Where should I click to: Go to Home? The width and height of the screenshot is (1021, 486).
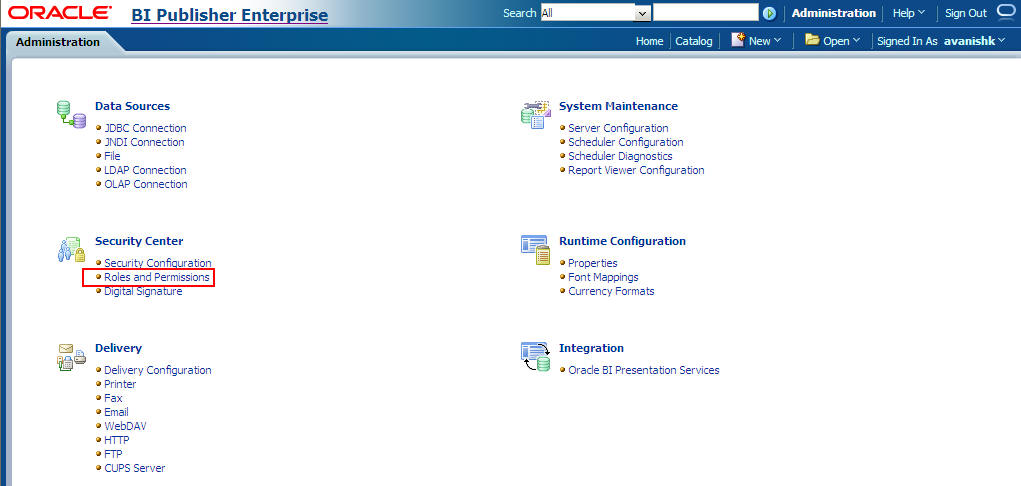coord(649,41)
